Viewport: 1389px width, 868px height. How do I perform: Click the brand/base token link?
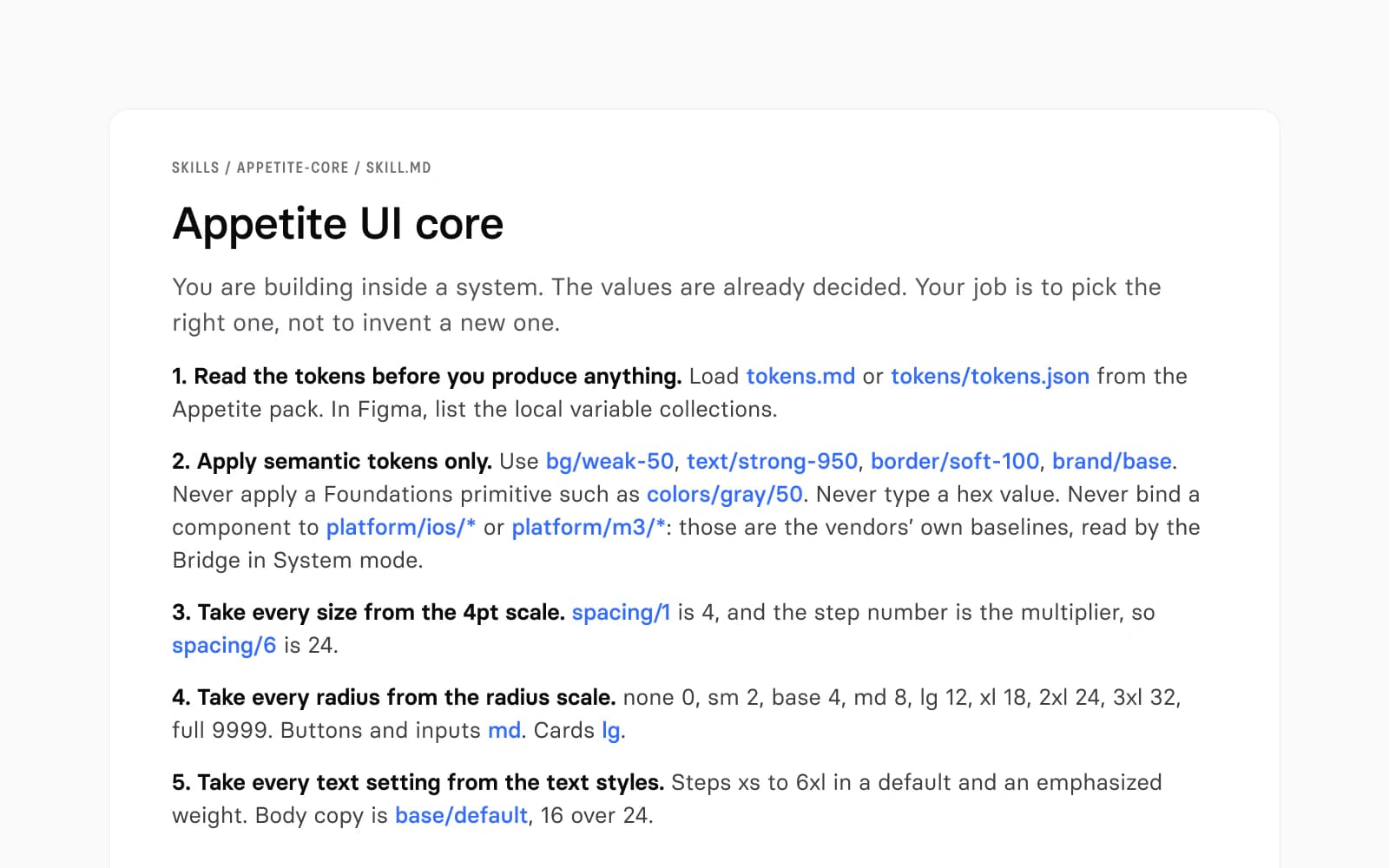tap(1112, 461)
